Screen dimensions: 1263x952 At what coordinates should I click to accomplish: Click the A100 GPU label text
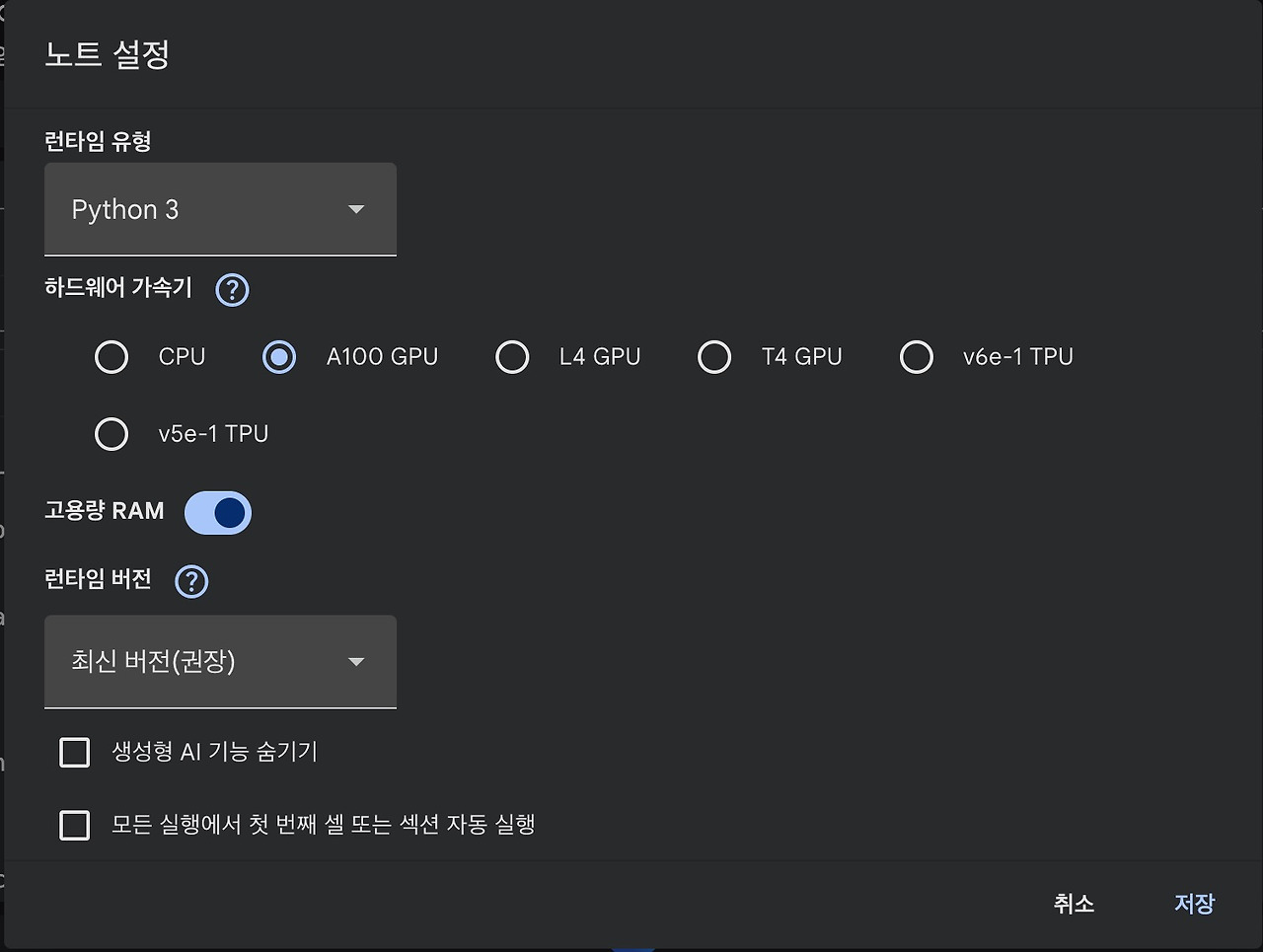[x=382, y=357]
